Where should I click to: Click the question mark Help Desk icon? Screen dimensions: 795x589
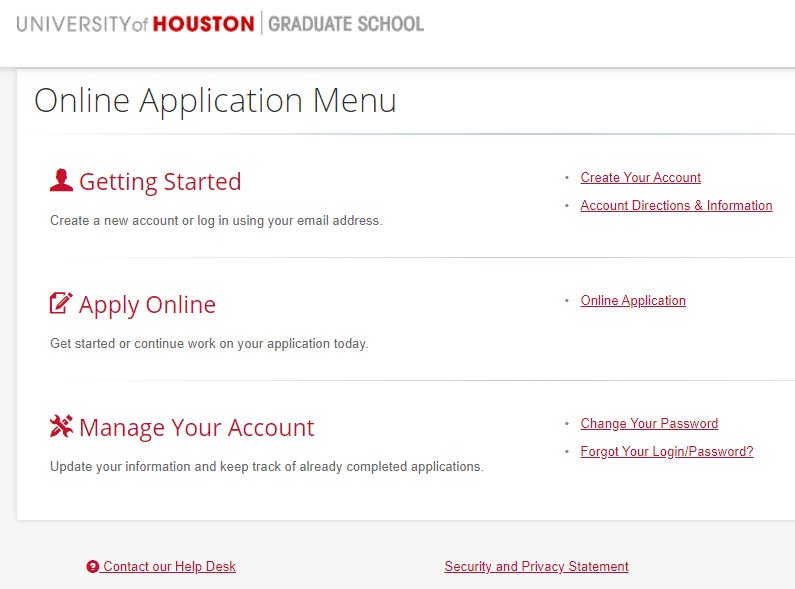click(x=93, y=567)
